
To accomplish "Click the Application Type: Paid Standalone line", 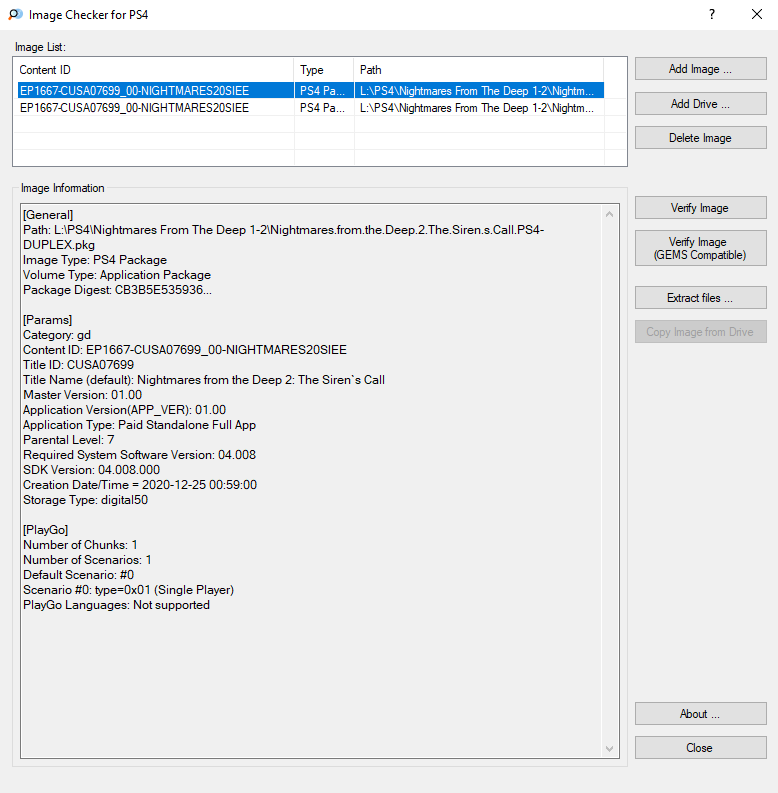I will click(140, 425).
